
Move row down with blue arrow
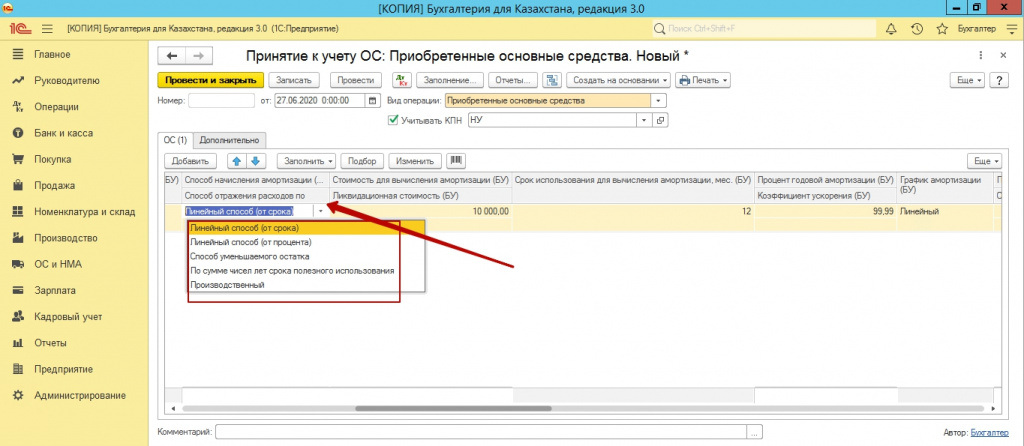pyautogui.click(x=255, y=161)
